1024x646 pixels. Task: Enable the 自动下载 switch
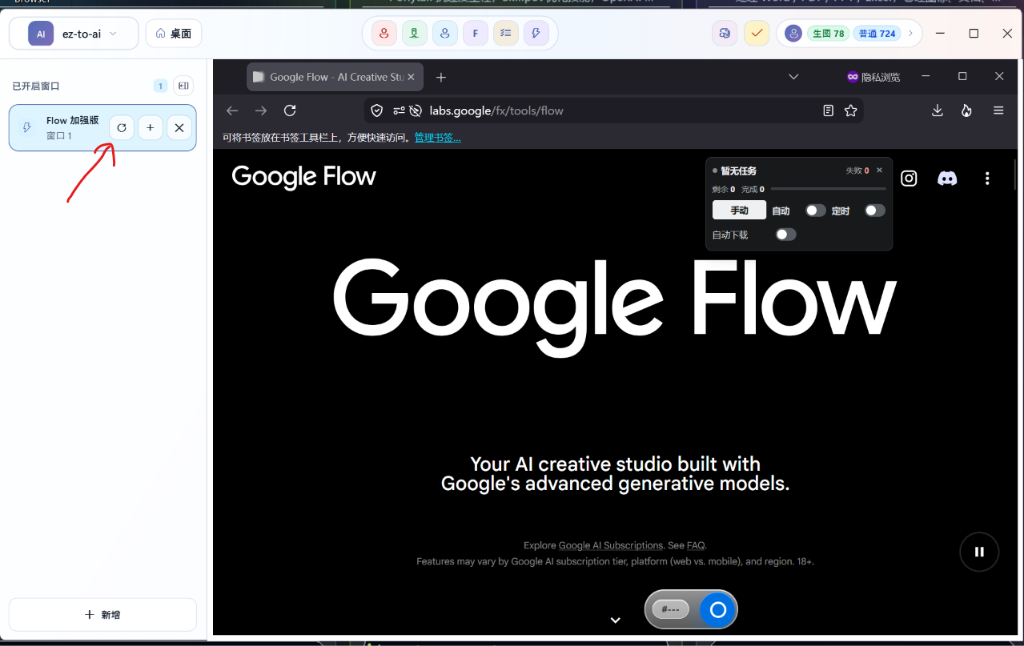coord(786,234)
